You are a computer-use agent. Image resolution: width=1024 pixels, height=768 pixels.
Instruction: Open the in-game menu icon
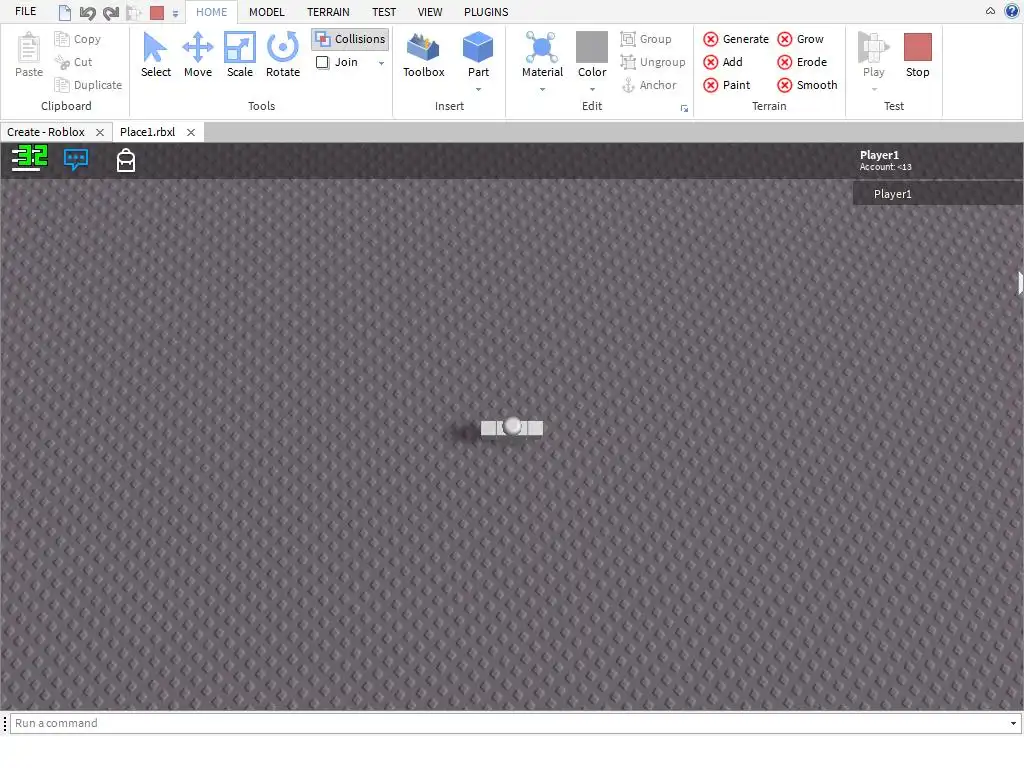coord(29,159)
